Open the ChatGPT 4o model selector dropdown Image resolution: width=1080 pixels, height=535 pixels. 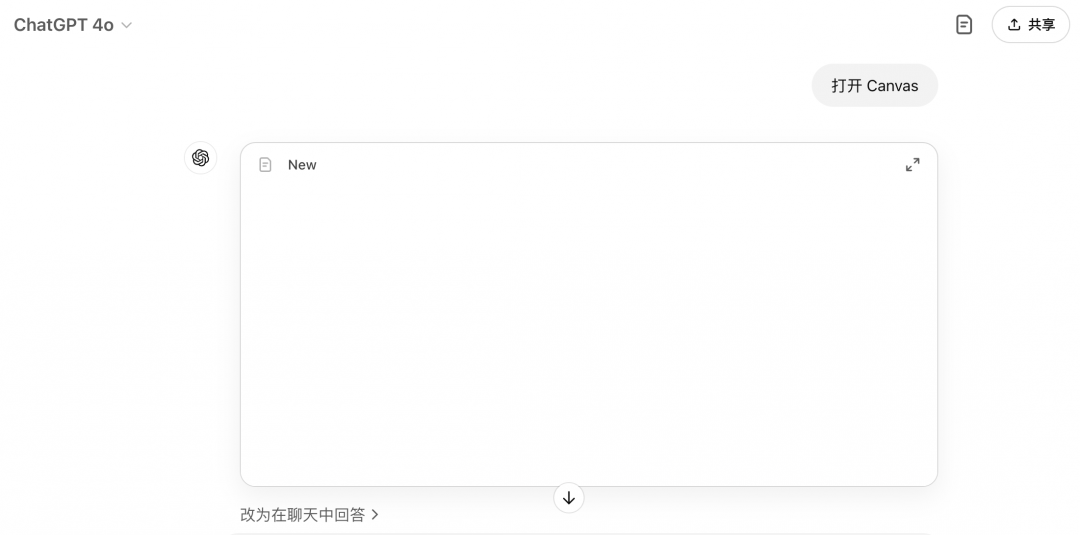(x=73, y=25)
